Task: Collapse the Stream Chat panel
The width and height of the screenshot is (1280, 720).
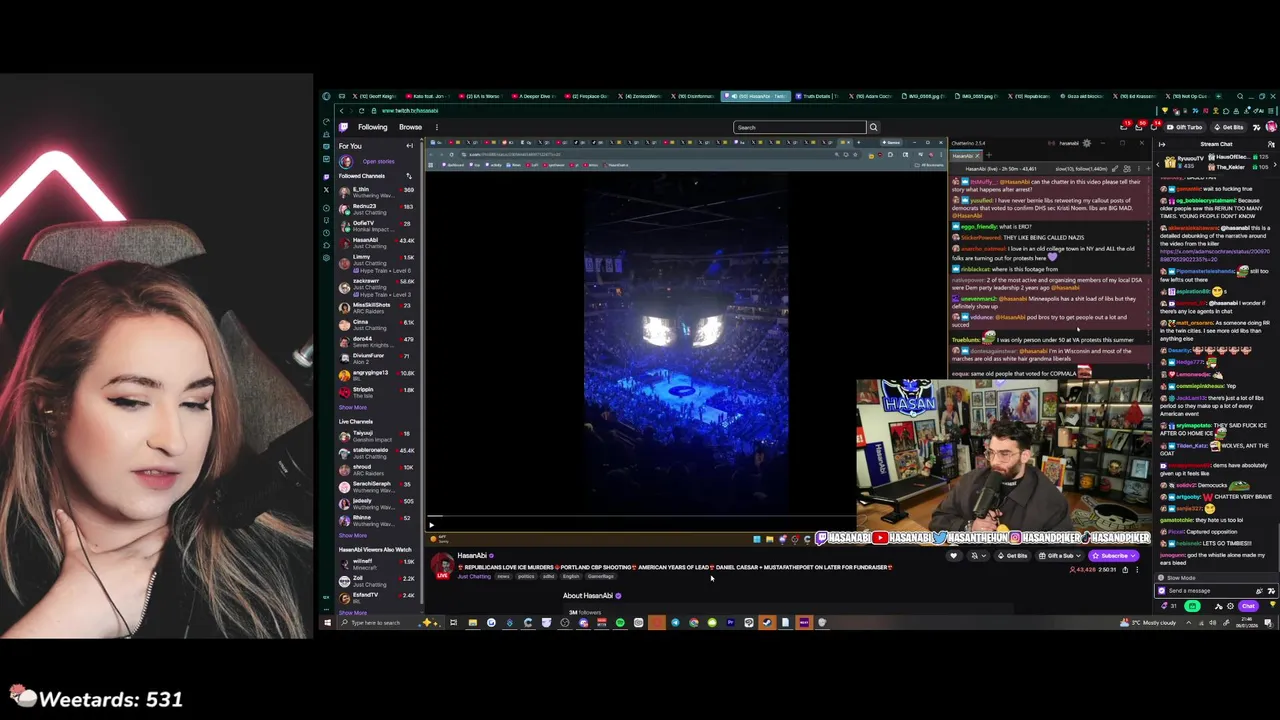Action: 1162,144
